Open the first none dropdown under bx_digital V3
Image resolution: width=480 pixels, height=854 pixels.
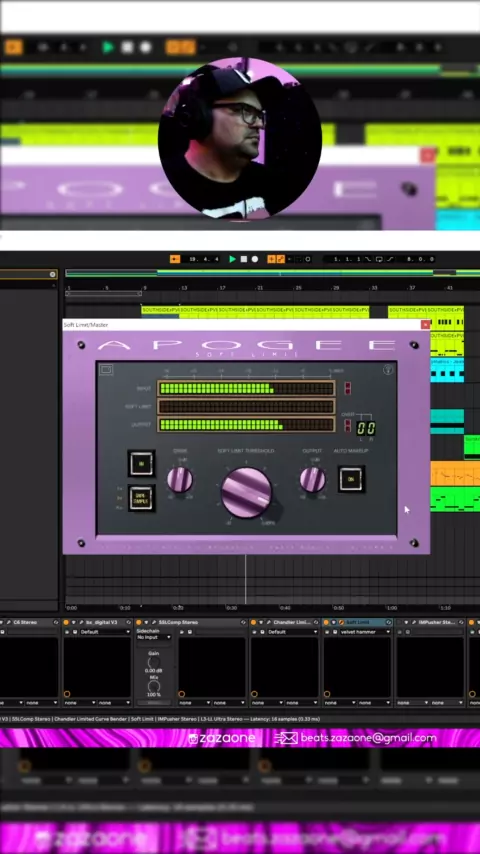(x=80, y=703)
